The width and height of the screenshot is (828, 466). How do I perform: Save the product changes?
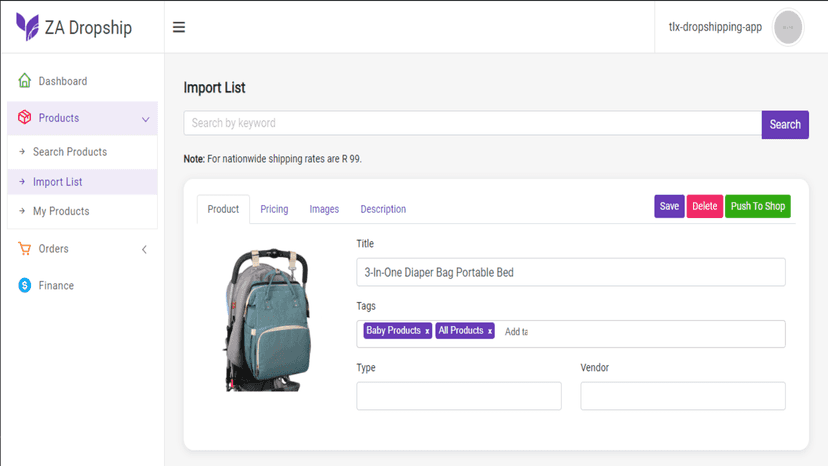(x=669, y=206)
